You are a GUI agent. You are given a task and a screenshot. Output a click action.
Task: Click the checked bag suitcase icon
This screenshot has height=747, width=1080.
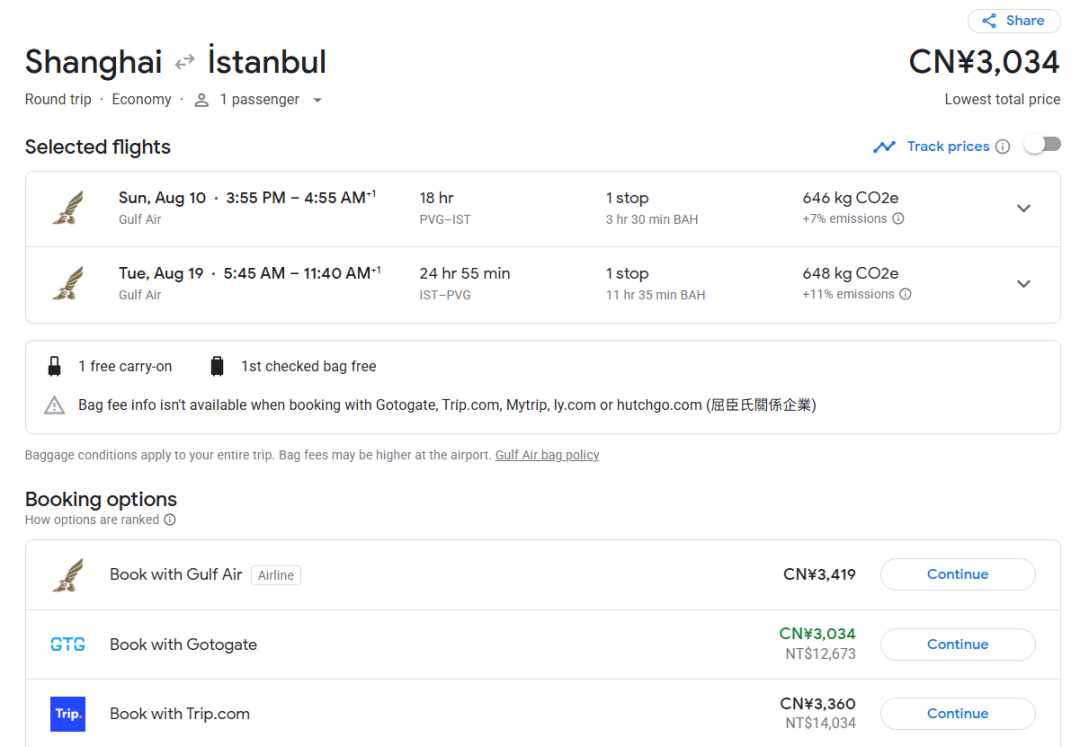(x=217, y=366)
